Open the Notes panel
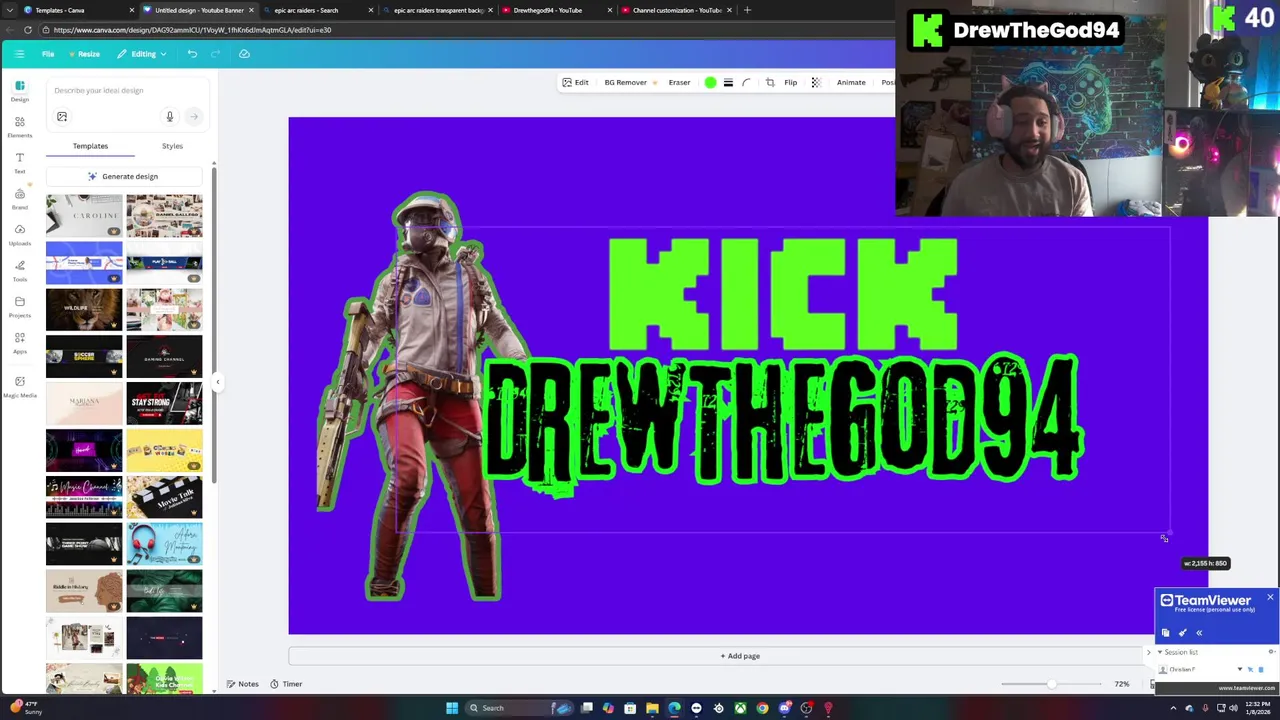This screenshot has height=720, width=1280. point(242,684)
